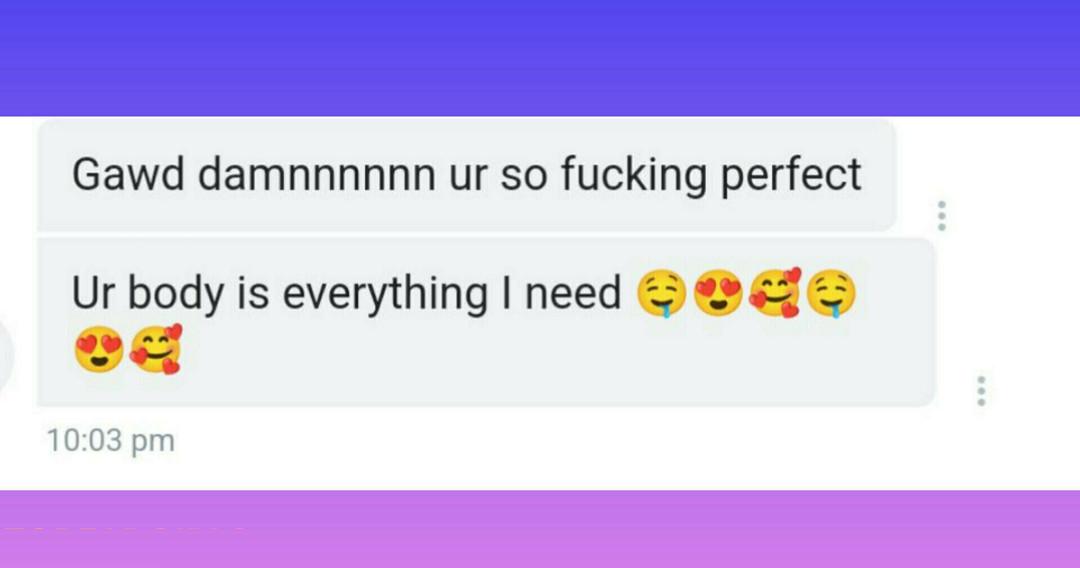Select the 'Ur body is everything' message bubble
This screenshot has height=568, width=1080.
click(x=486, y=322)
